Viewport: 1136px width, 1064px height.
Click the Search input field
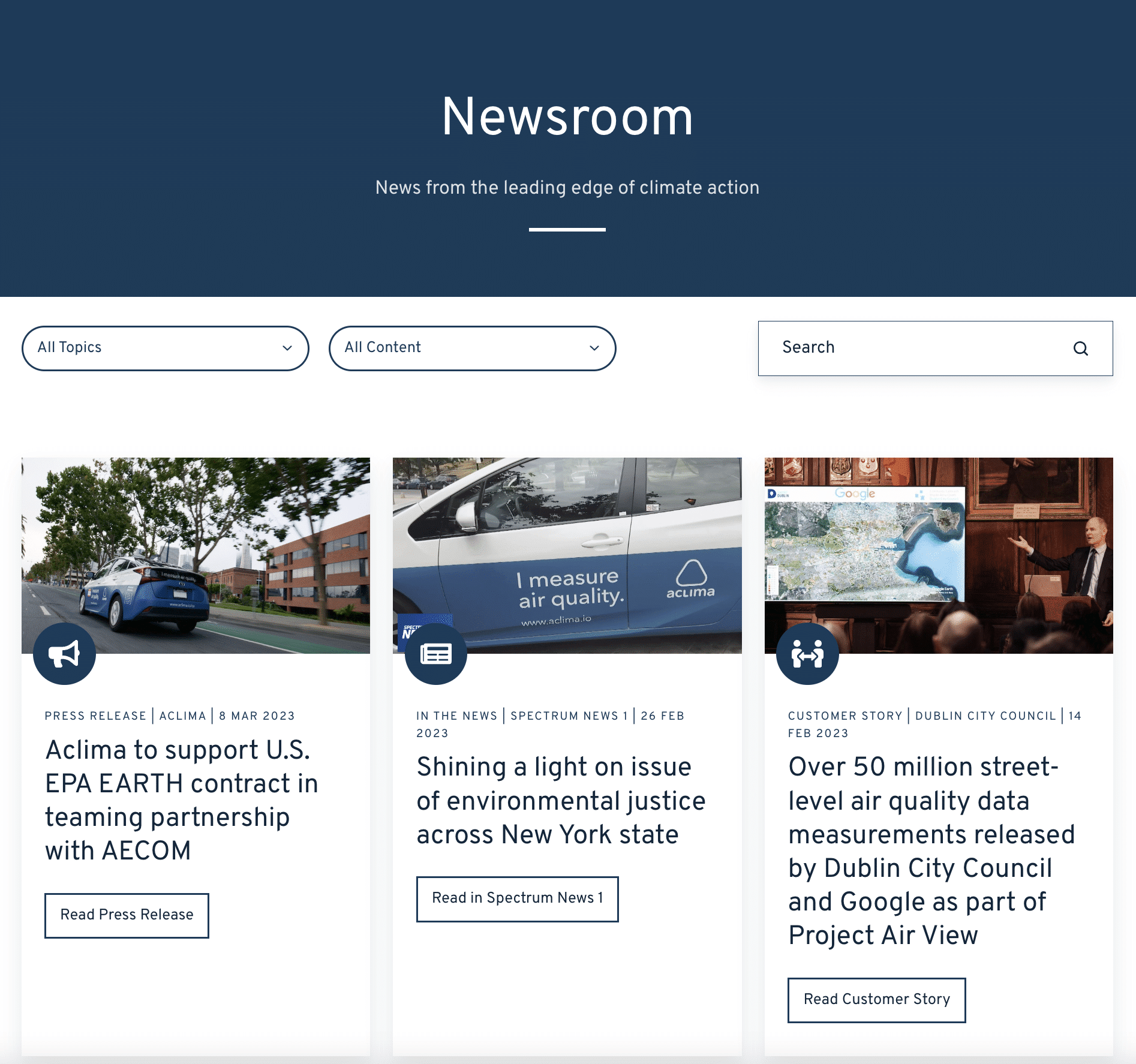(x=900, y=348)
